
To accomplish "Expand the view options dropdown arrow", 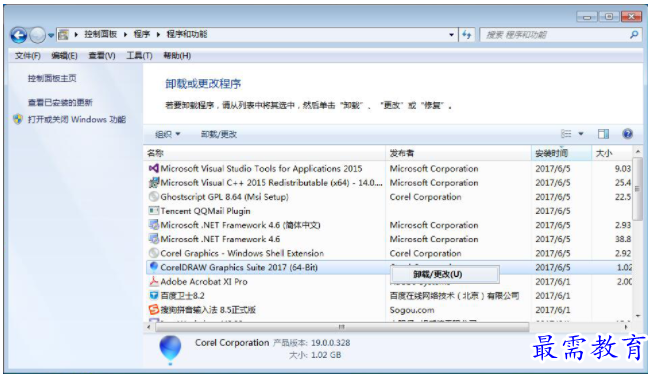I will 581,134.
